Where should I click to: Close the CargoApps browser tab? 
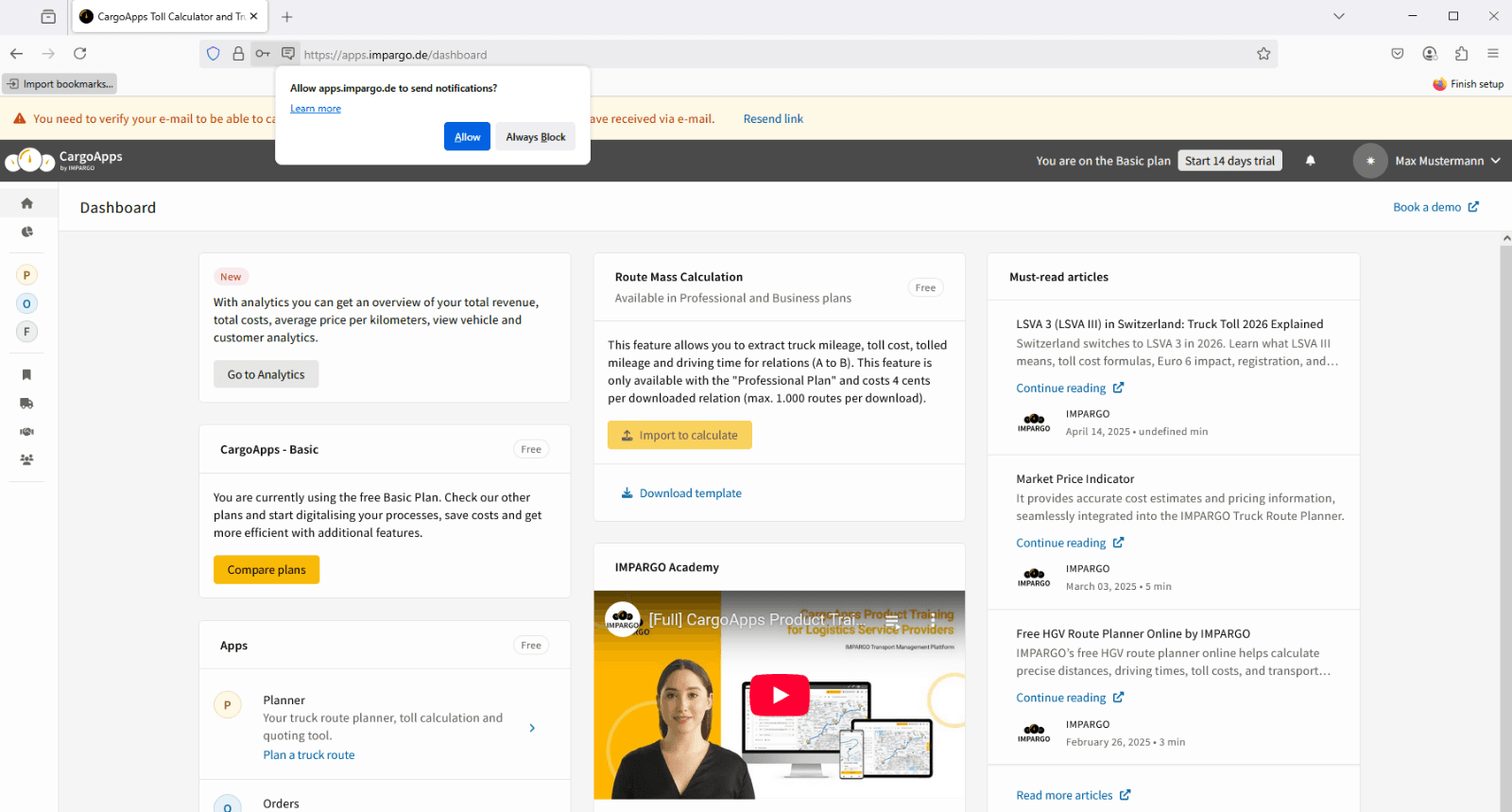click(x=253, y=16)
